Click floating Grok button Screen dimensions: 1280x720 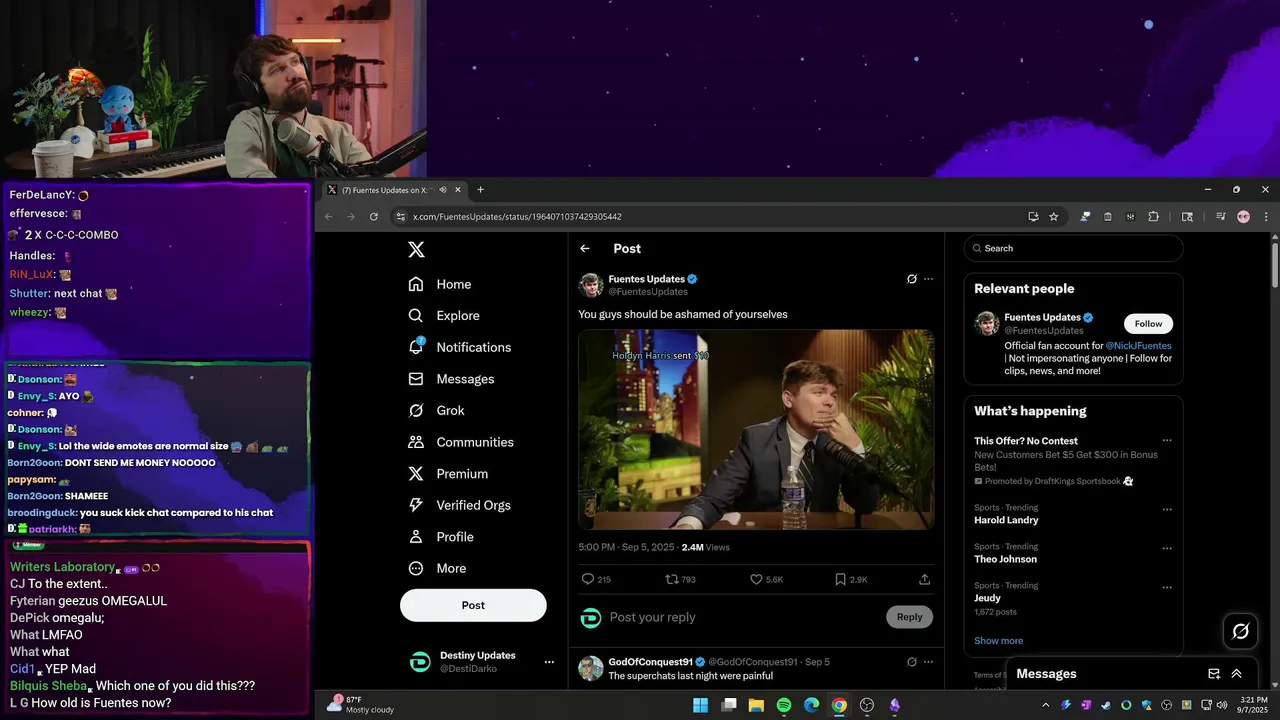click(1241, 631)
